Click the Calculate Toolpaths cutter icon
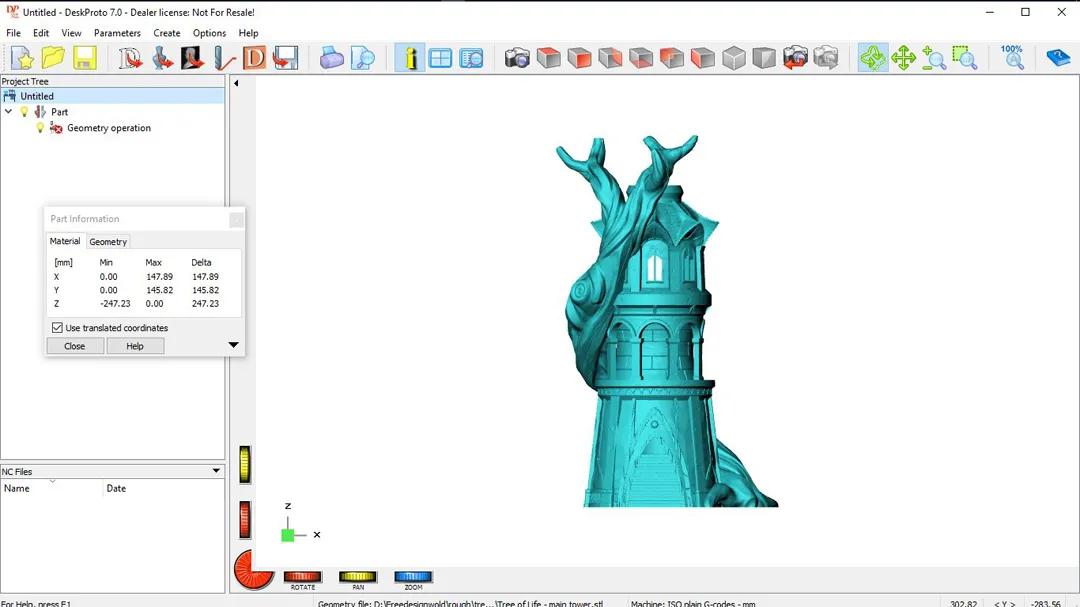This screenshot has width=1080, height=607. pyautogui.click(x=223, y=58)
